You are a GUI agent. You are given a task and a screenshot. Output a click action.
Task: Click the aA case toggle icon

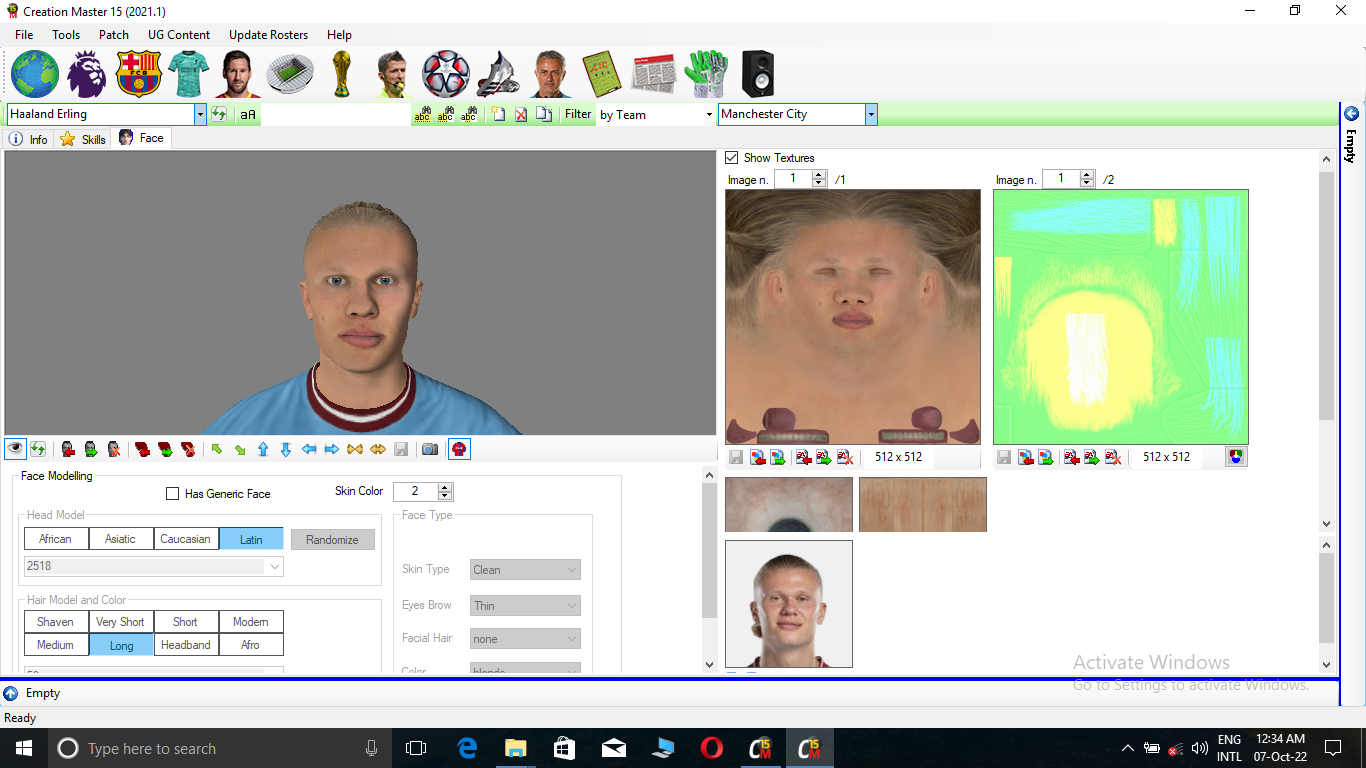(x=248, y=115)
